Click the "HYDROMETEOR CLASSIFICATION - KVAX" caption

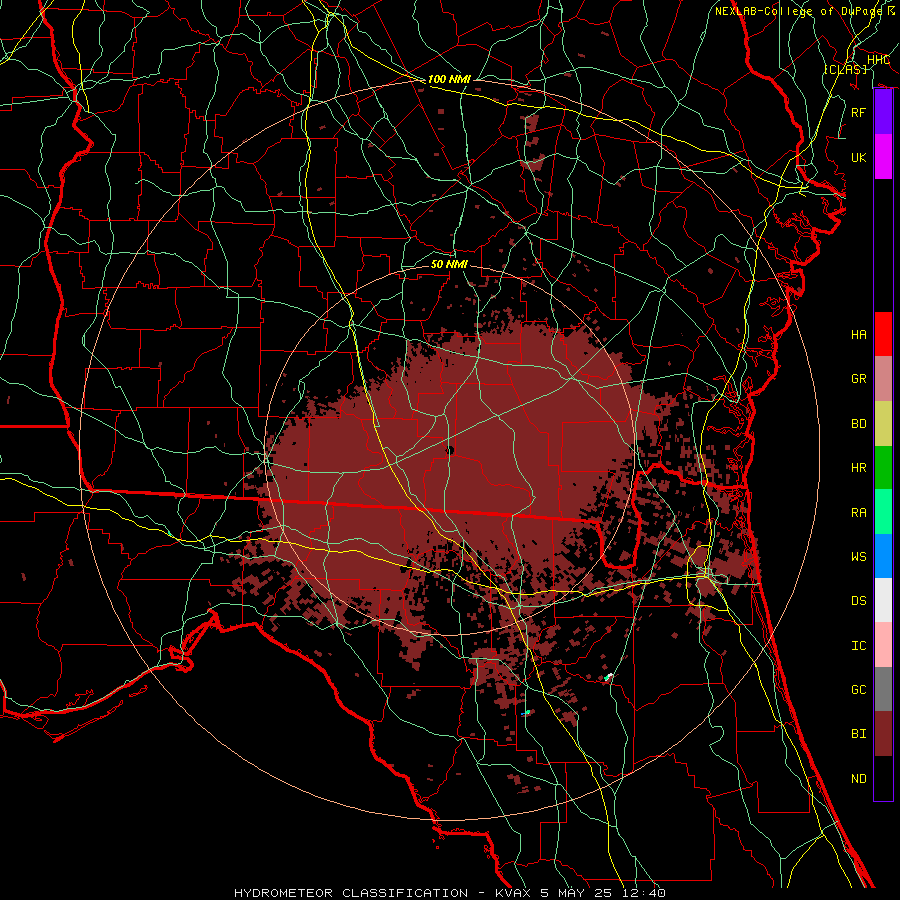(385, 893)
